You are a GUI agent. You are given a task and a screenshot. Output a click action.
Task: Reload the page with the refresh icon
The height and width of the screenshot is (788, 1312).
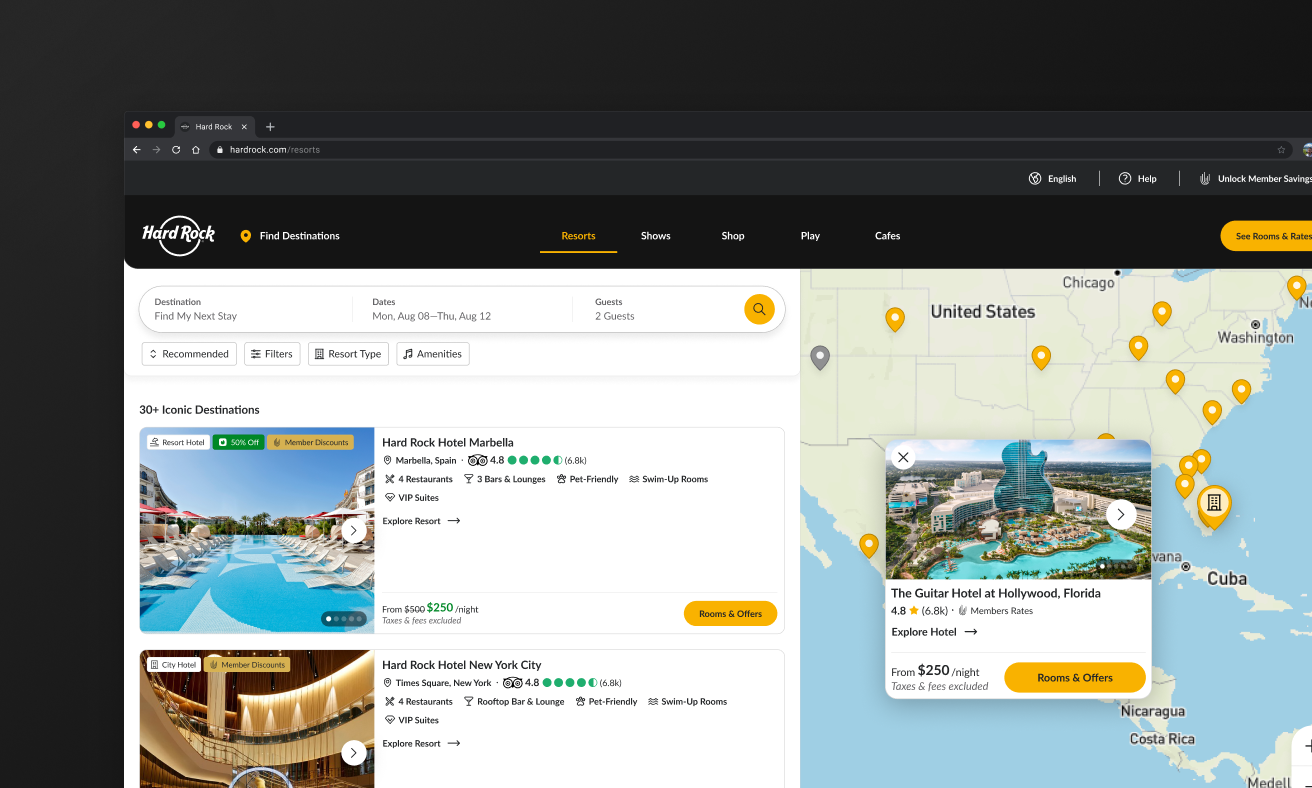click(x=176, y=150)
